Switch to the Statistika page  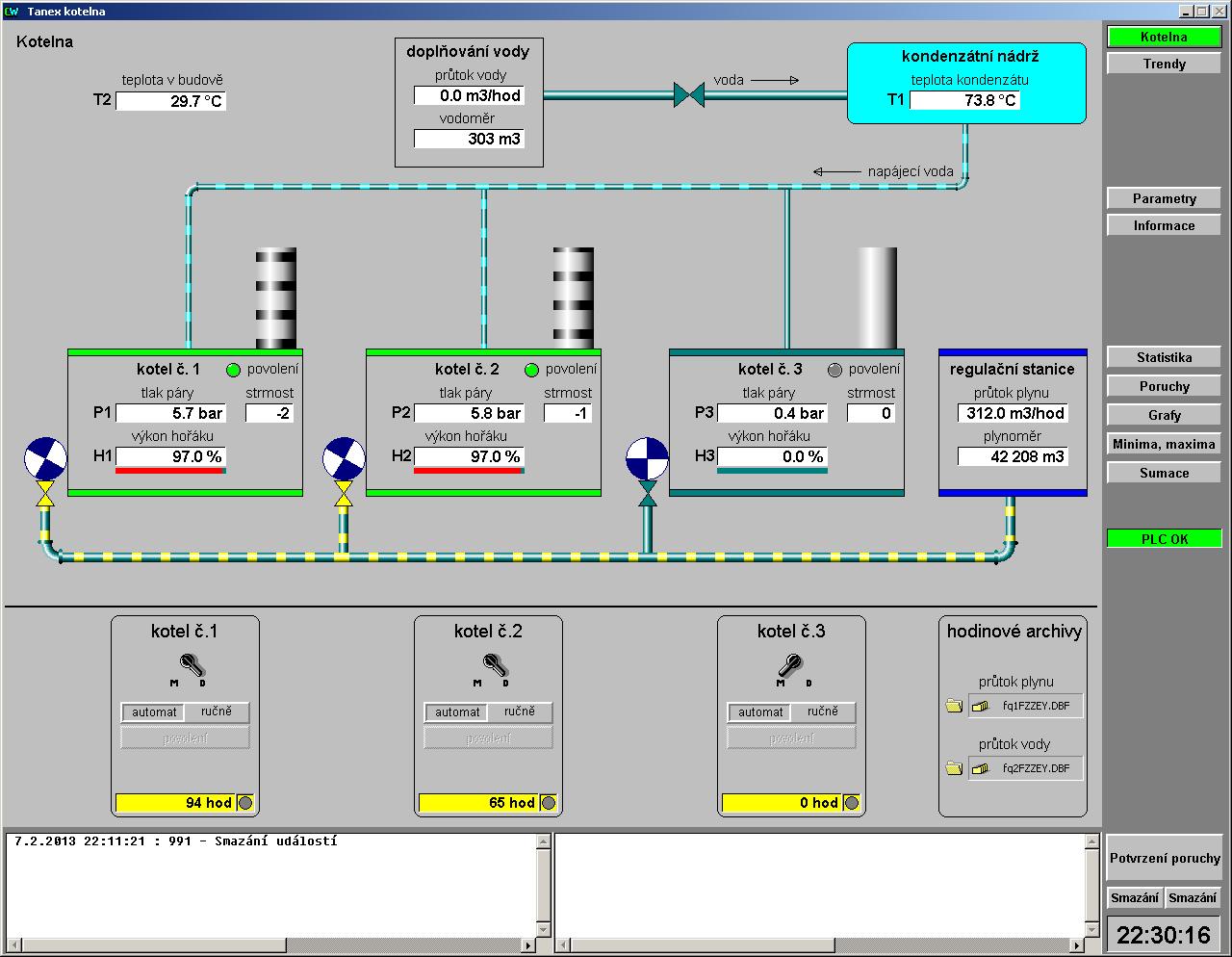click(x=1164, y=357)
